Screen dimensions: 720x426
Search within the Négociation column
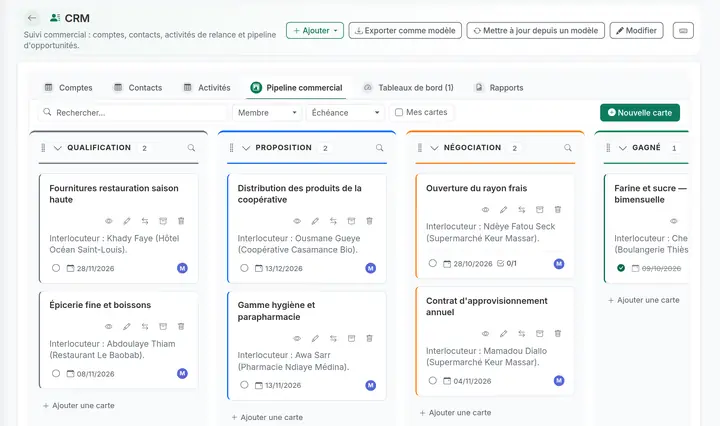click(x=568, y=148)
